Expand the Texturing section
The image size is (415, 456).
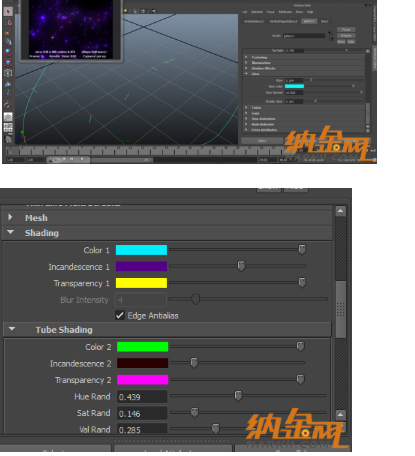pyautogui.click(x=303, y=57)
